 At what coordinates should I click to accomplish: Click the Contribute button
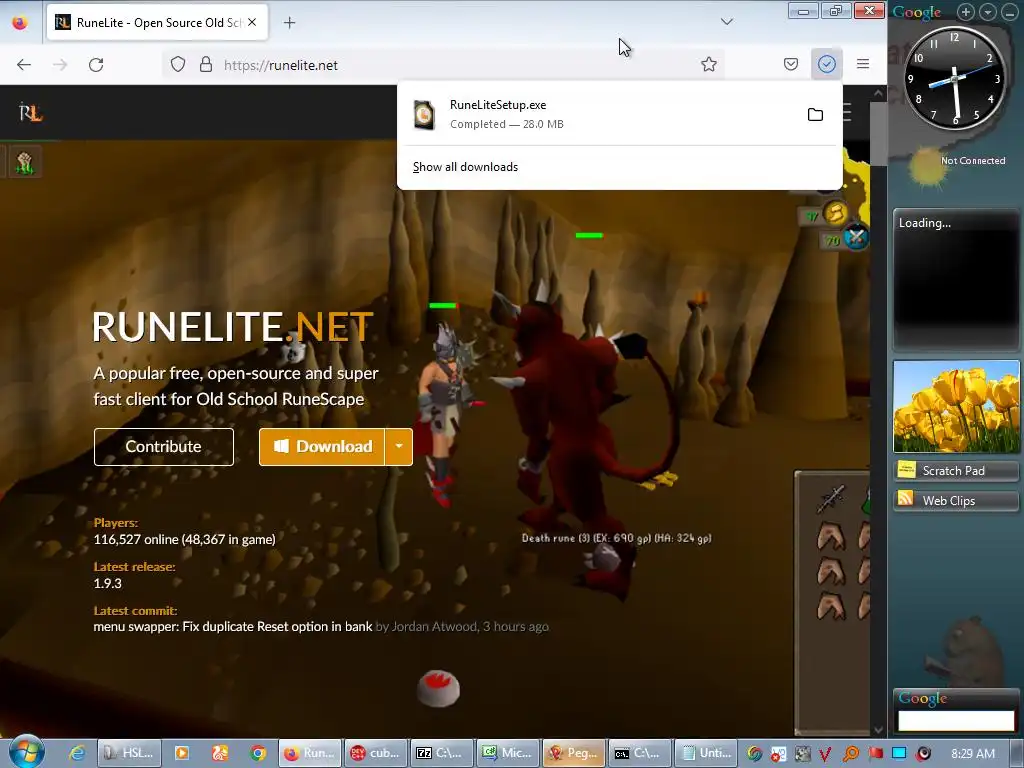163,447
